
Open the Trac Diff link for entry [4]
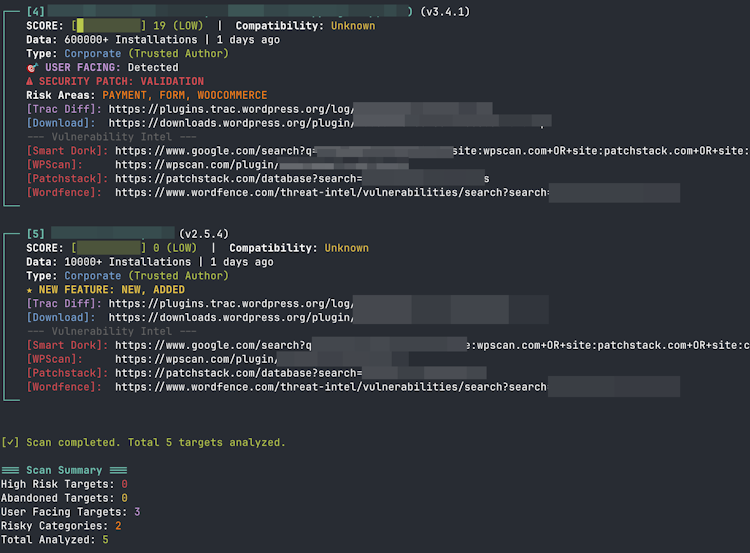[x=300, y=109]
